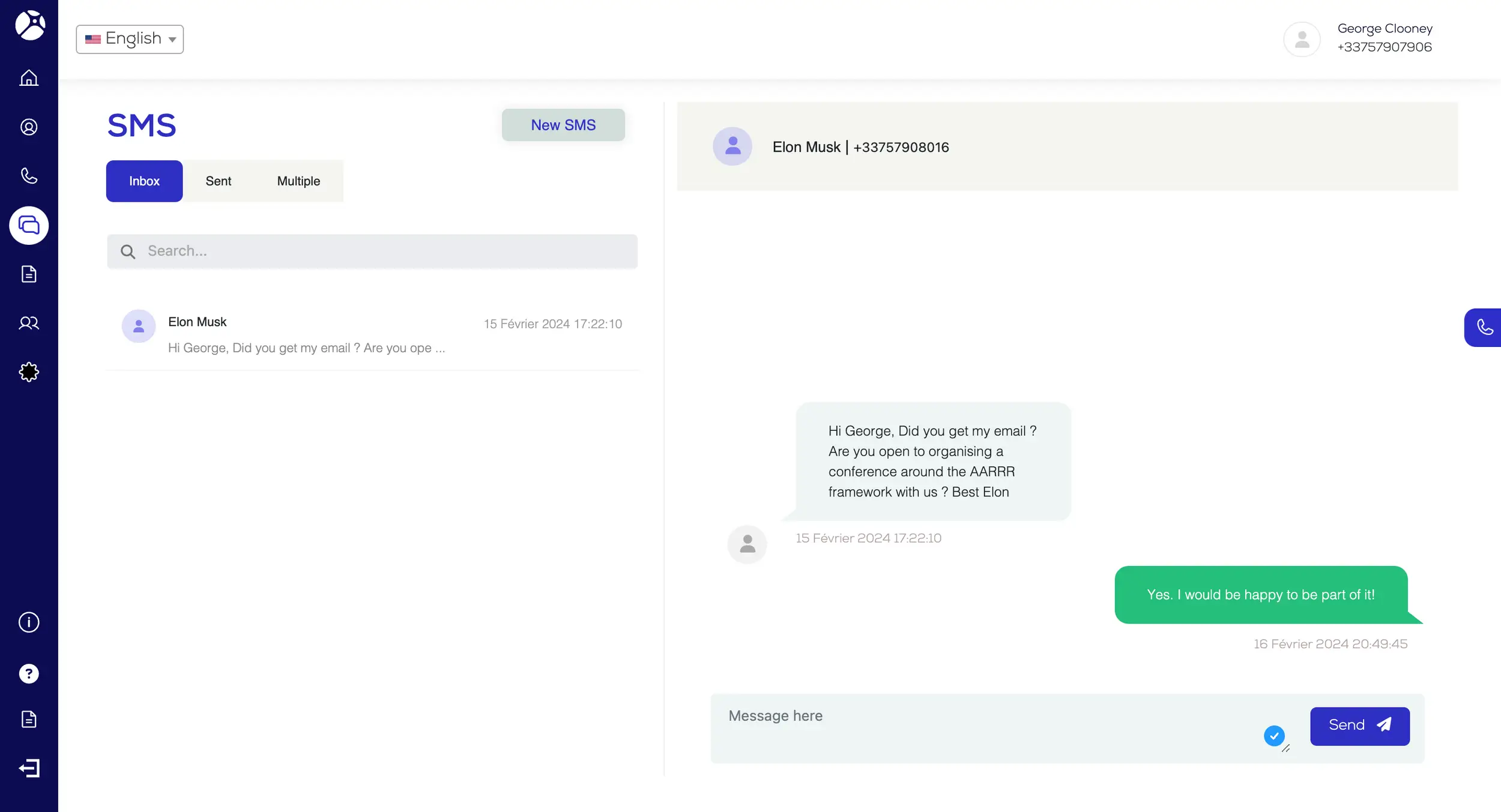Image resolution: width=1501 pixels, height=812 pixels.
Task: Click the Search conversations field
Action: (x=372, y=251)
